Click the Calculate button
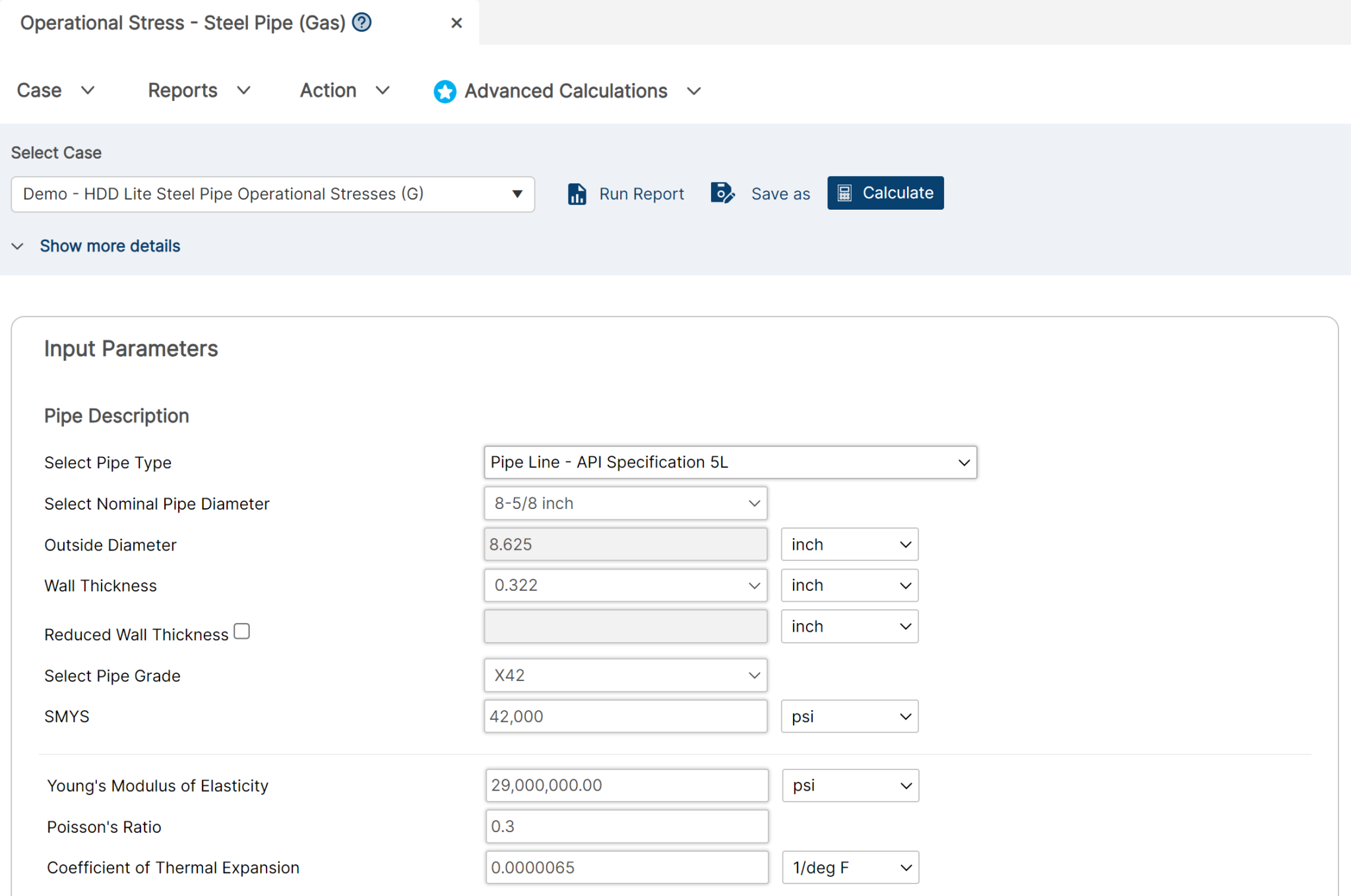 tap(885, 193)
